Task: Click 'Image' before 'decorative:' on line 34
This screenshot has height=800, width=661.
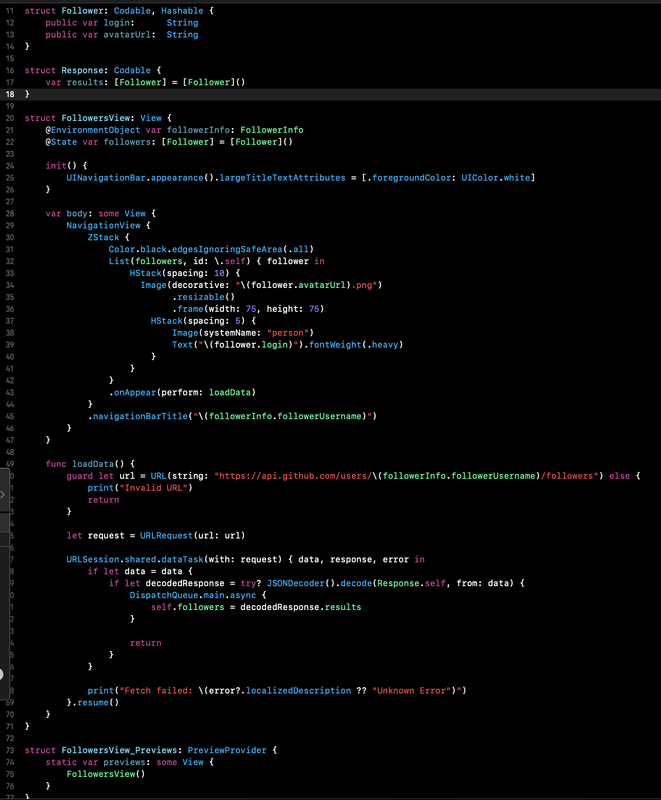Action: click(154, 285)
